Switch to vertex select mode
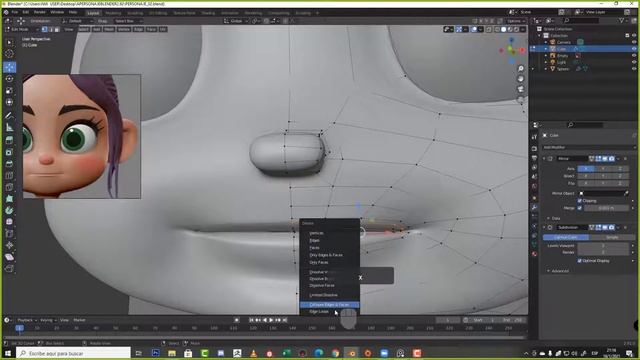The height and width of the screenshot is (360, 640). tap(44, 29)
